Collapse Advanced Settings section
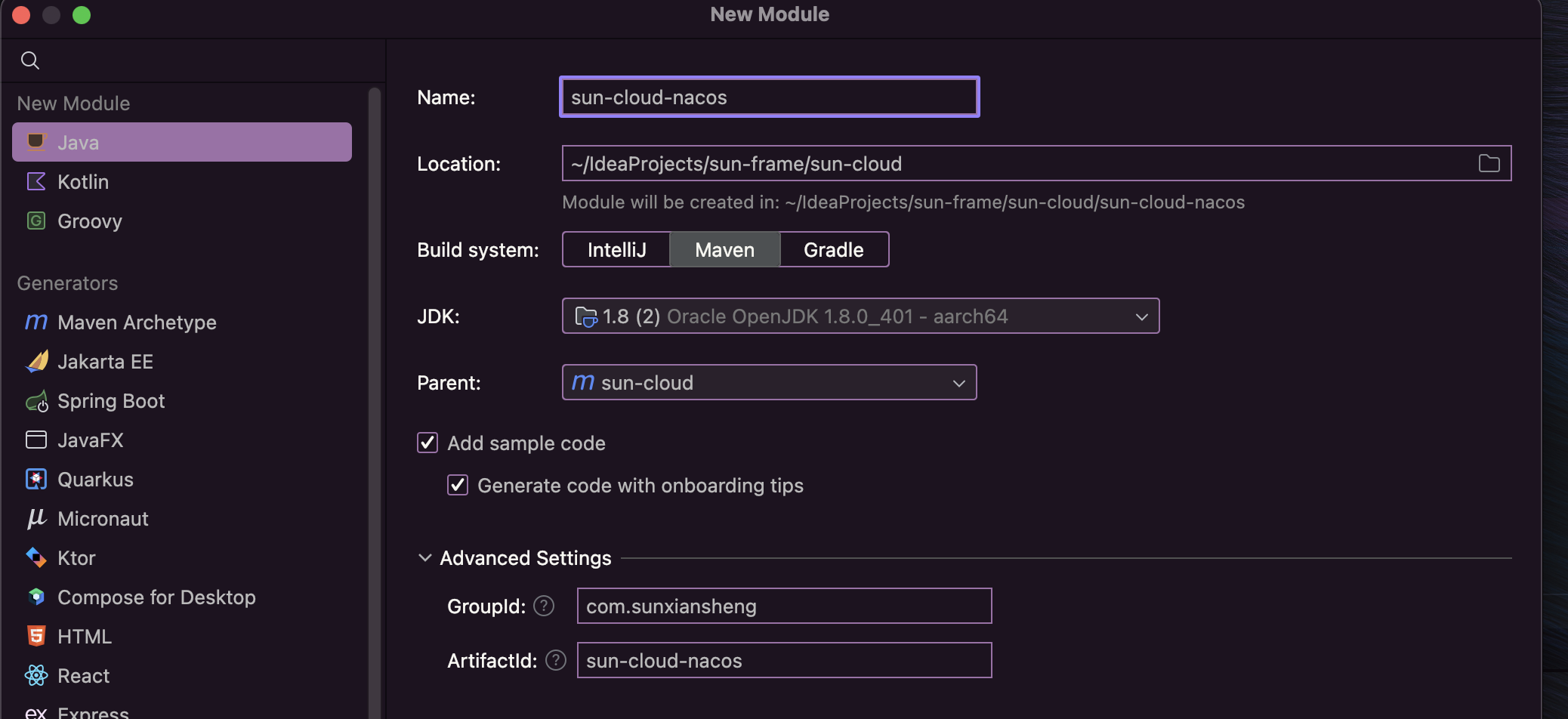The width and height of the screenshot is (1568, 719). (425, 557)
